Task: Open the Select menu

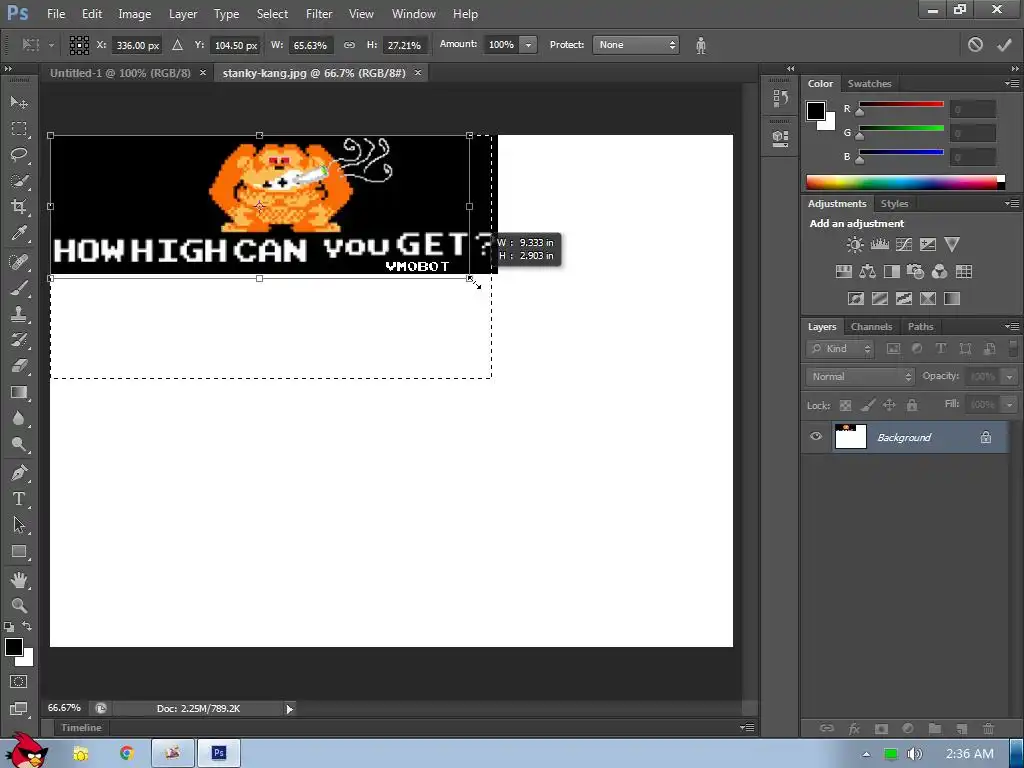Action: [272, 14]
